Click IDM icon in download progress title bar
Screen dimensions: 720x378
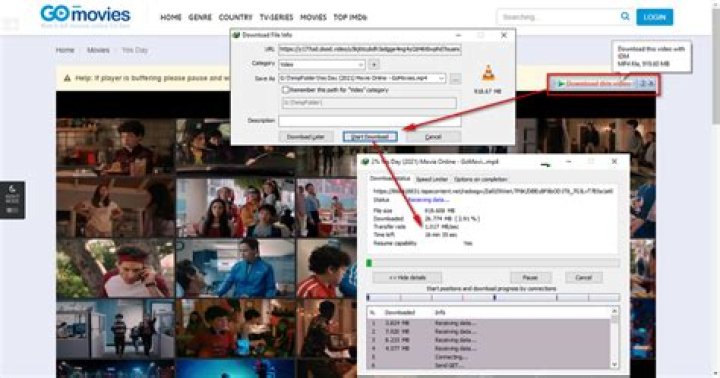point(365,162)
